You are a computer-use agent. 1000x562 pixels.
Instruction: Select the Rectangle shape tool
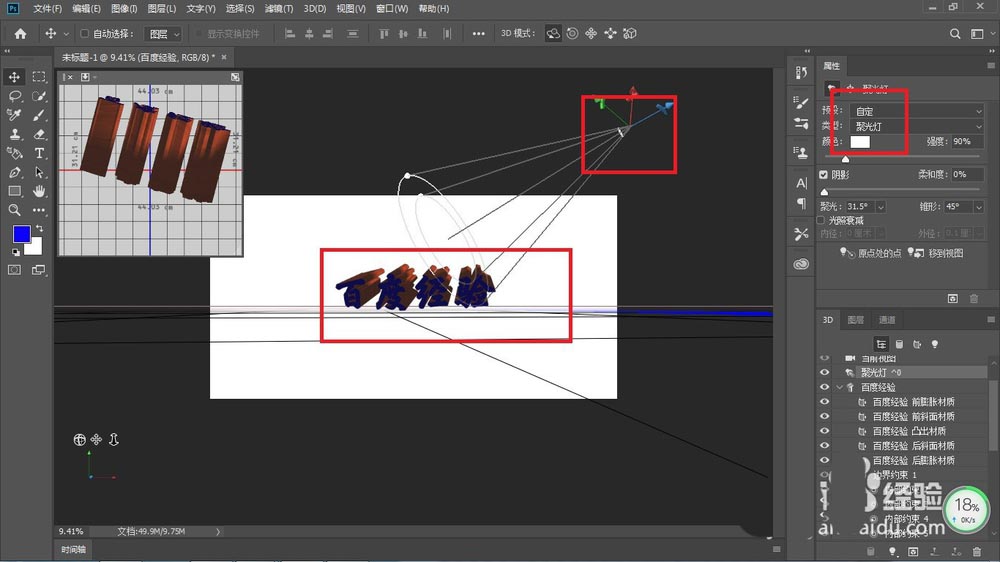14,191
